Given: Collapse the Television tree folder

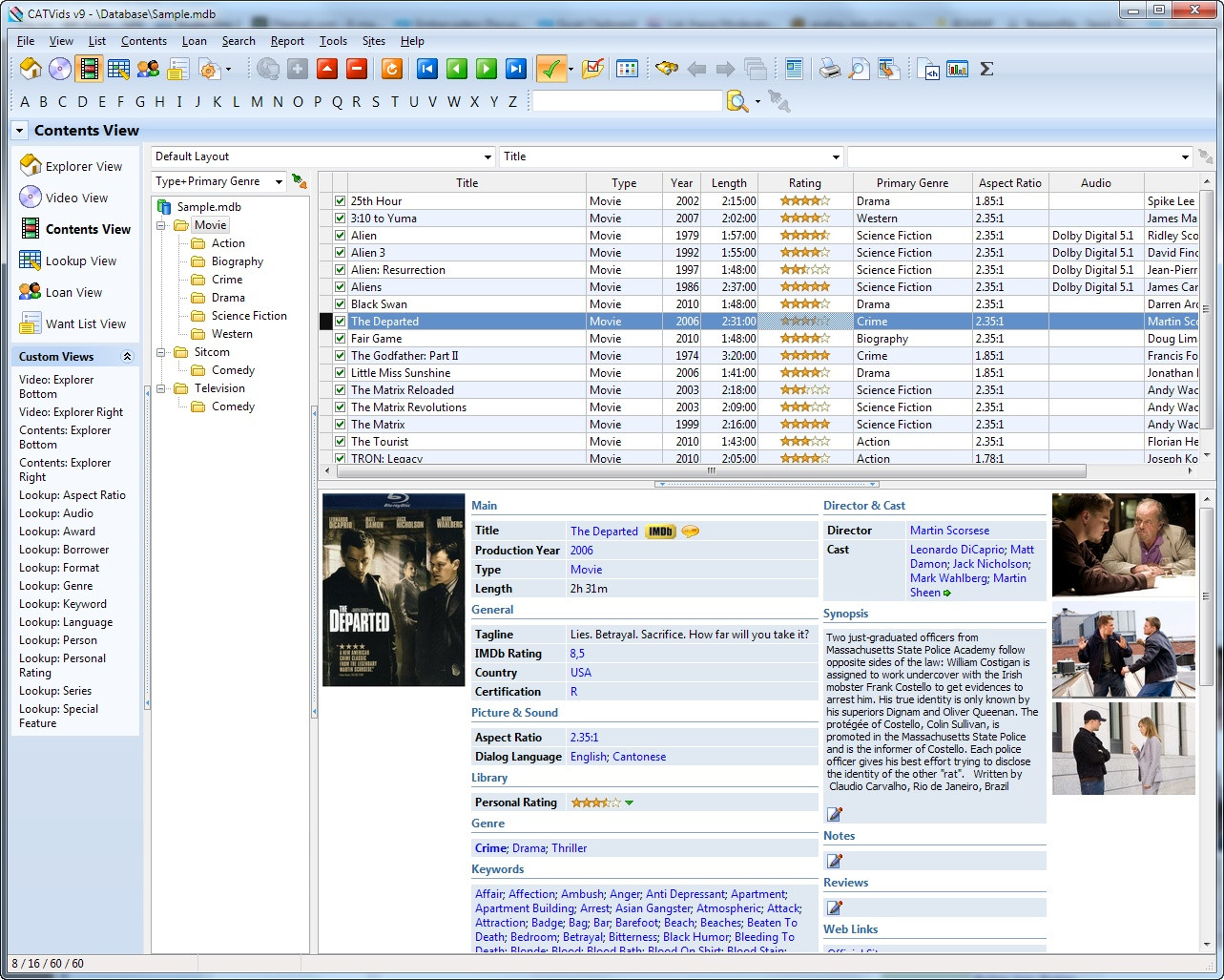Looking at the screenshot, I should [161, 388].
